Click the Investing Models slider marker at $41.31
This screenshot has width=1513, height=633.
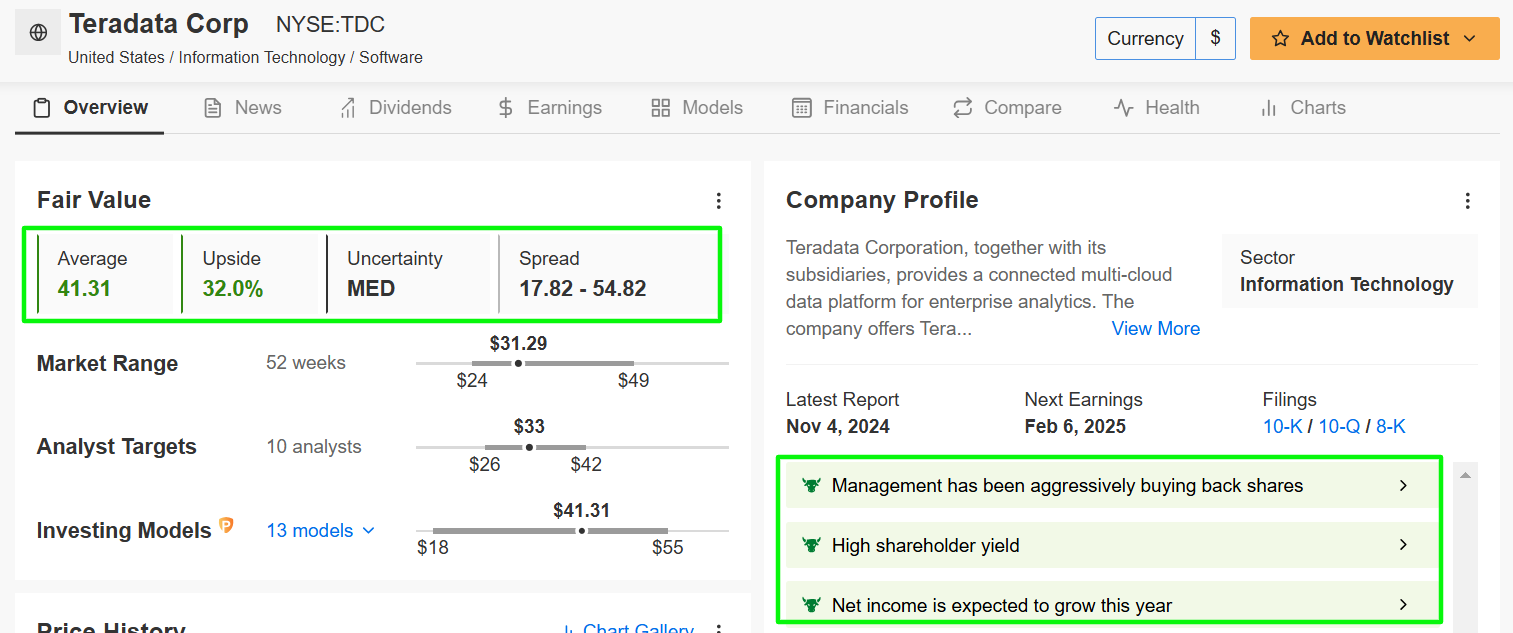click(582, 530)
